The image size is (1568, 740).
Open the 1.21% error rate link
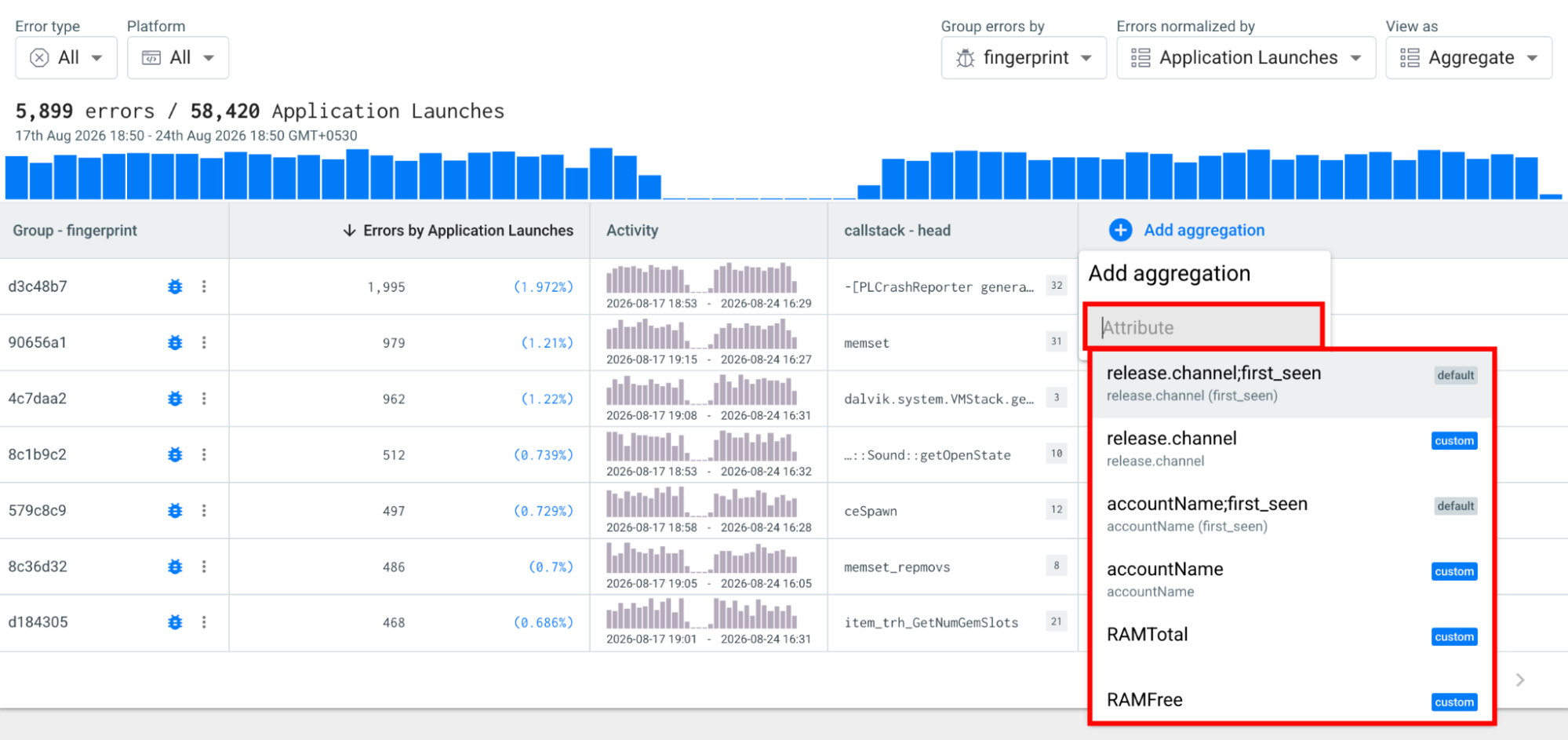548,343
